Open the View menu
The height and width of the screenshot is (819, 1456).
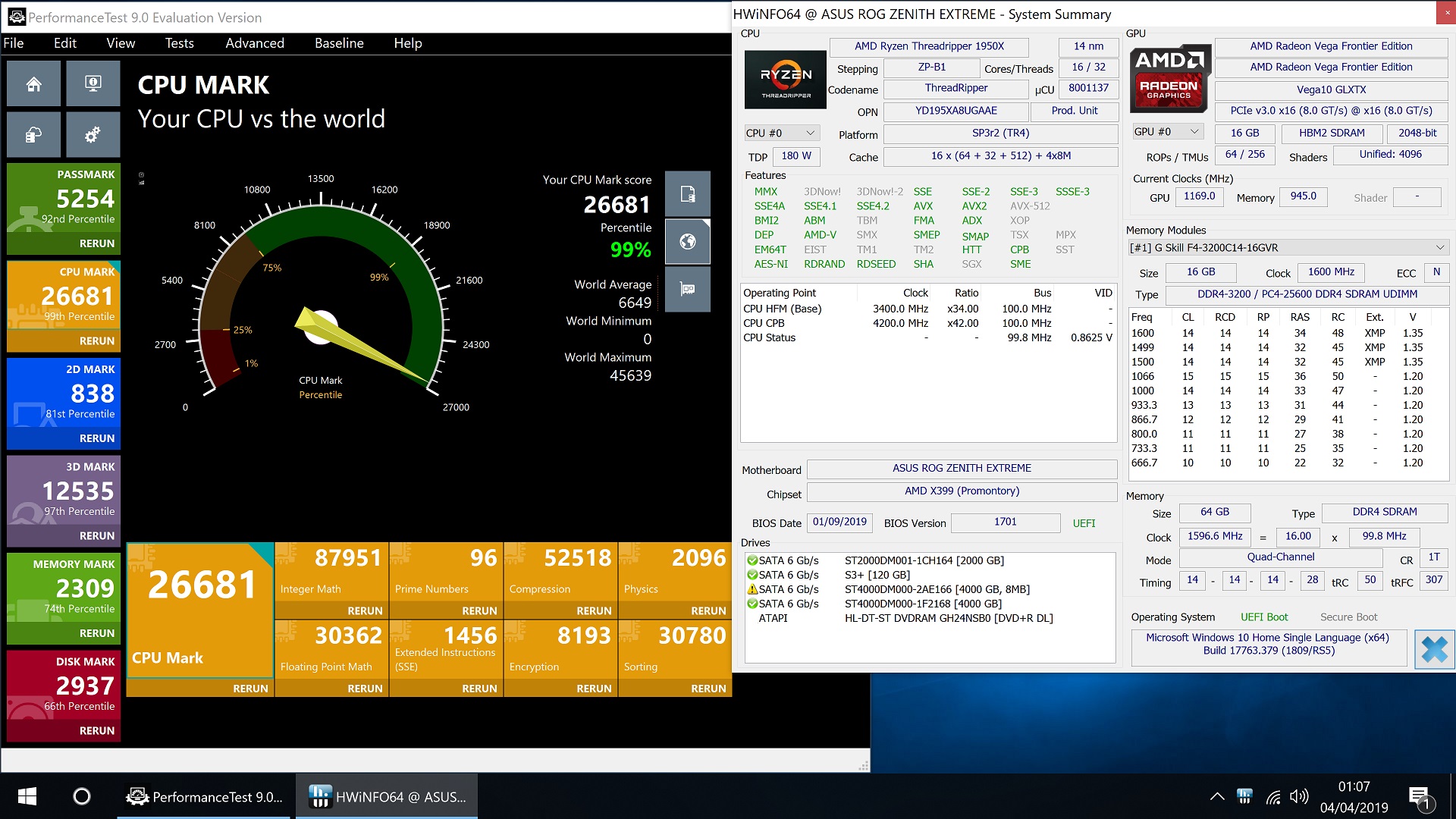(x=121, y=43)
